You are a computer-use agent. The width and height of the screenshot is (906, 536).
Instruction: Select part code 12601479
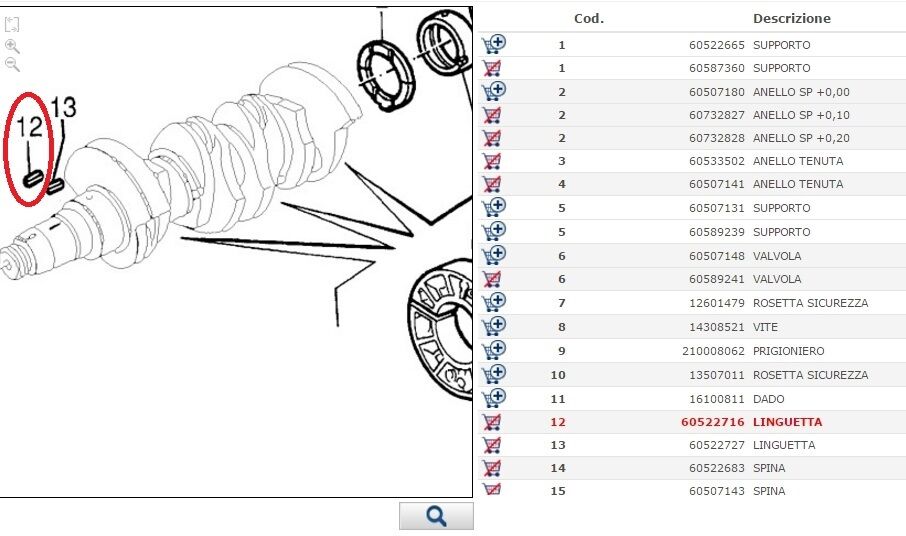tap(716, 303)
